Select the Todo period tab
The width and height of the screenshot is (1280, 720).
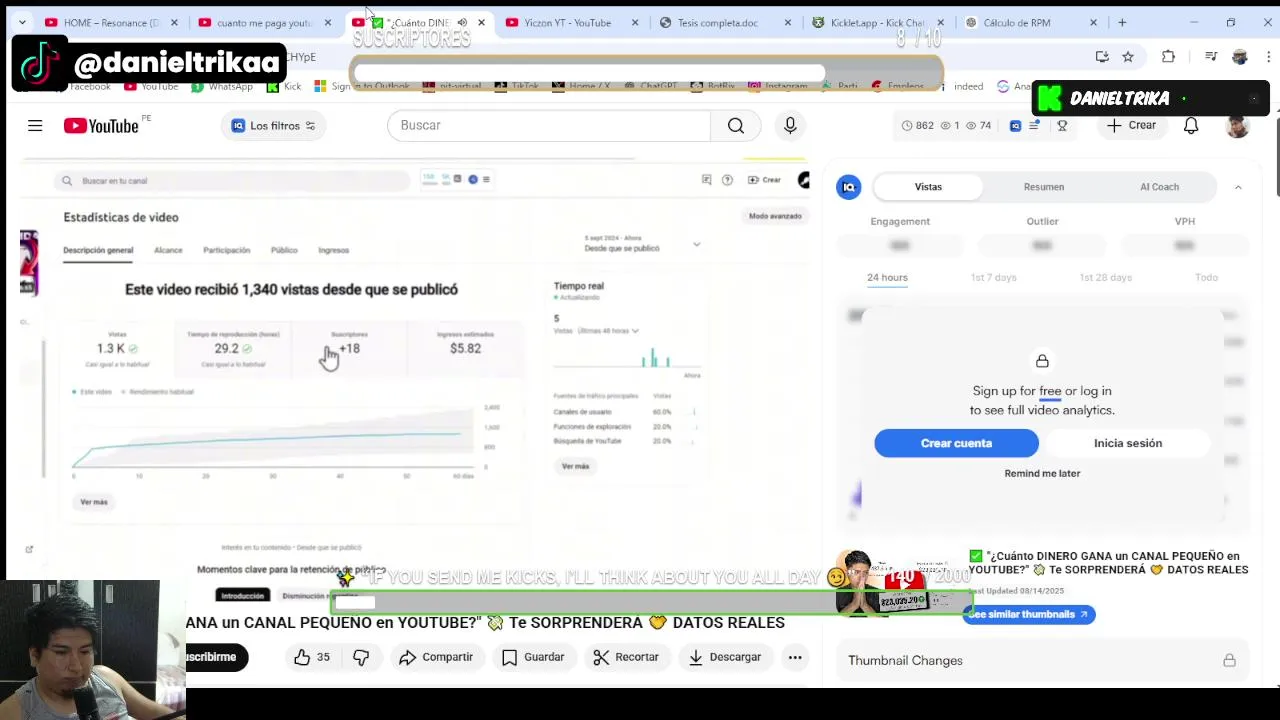pyautogui.click(x=1206, y=278)
